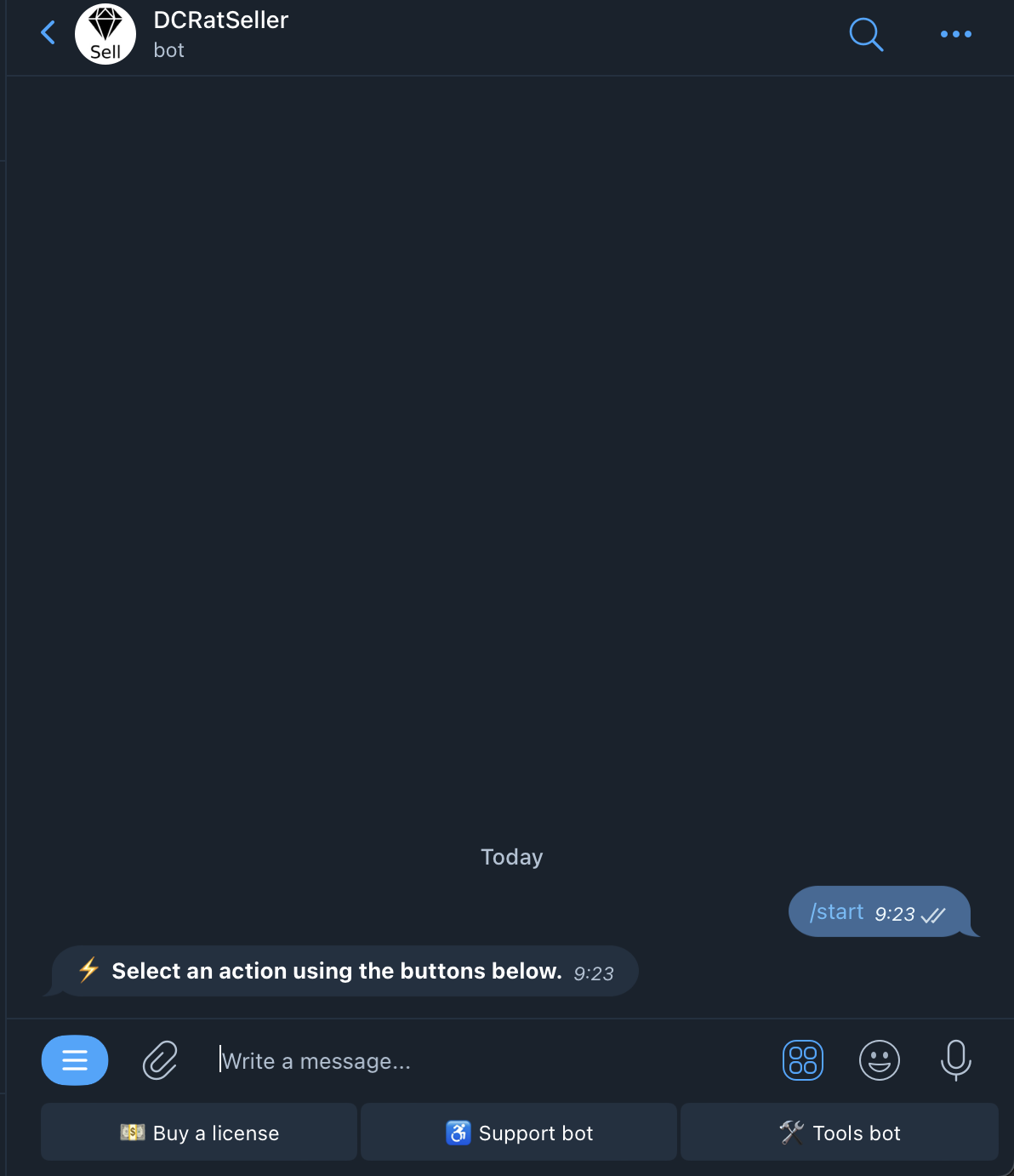
Task: Click the DCRatSeller diamond avatar
Action: pos(105,35)
